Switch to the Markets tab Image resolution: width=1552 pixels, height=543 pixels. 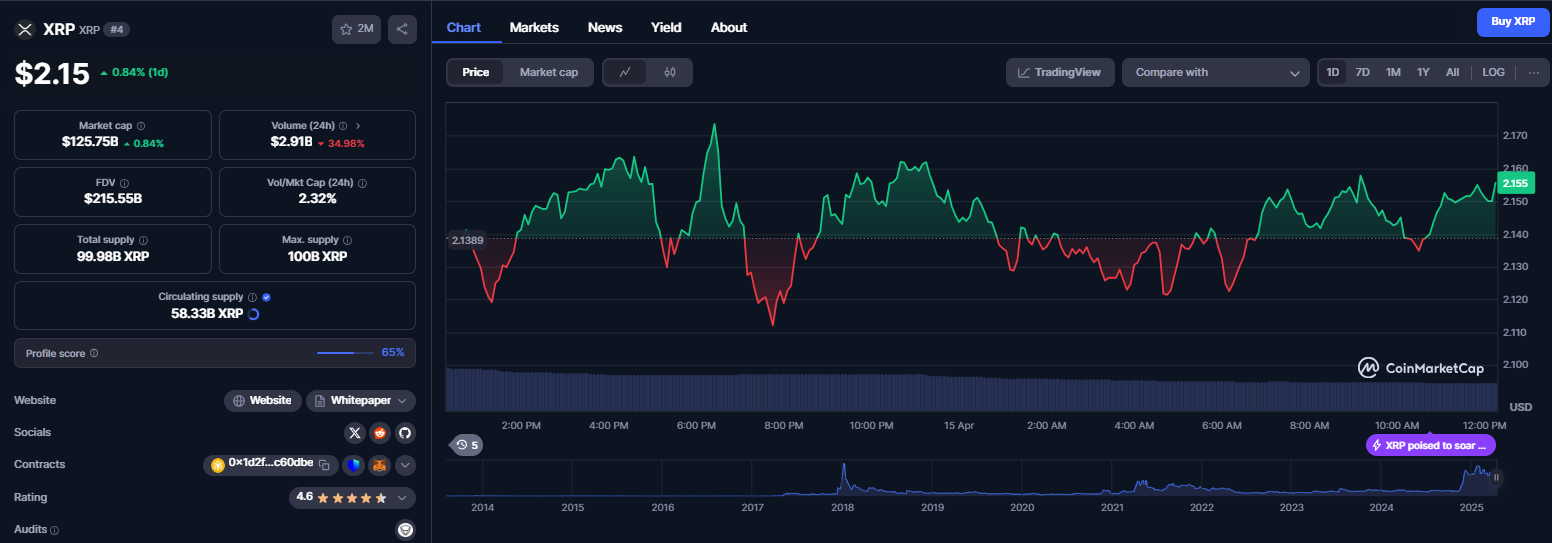[534, 27]
